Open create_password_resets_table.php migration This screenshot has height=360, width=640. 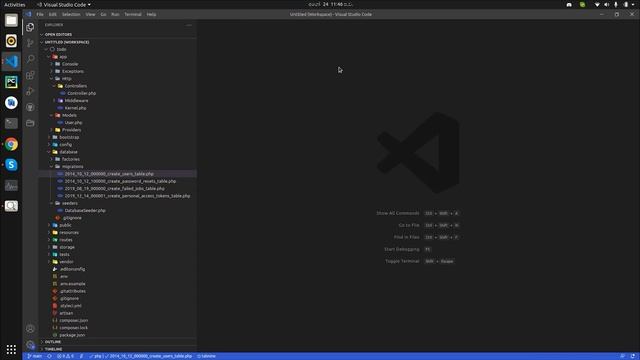pyautogui.click(x=120, y=181)
